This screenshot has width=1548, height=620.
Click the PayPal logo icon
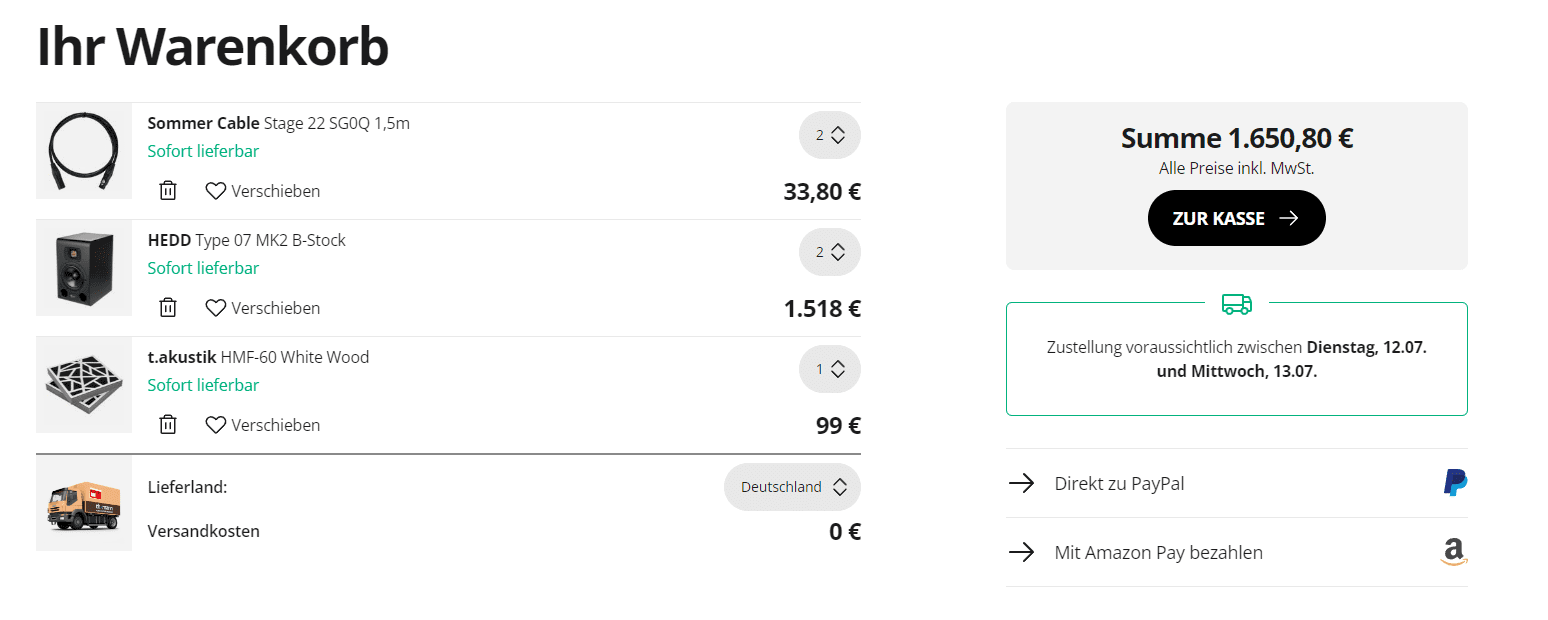pyautogui.click(x=1455, y=482)
